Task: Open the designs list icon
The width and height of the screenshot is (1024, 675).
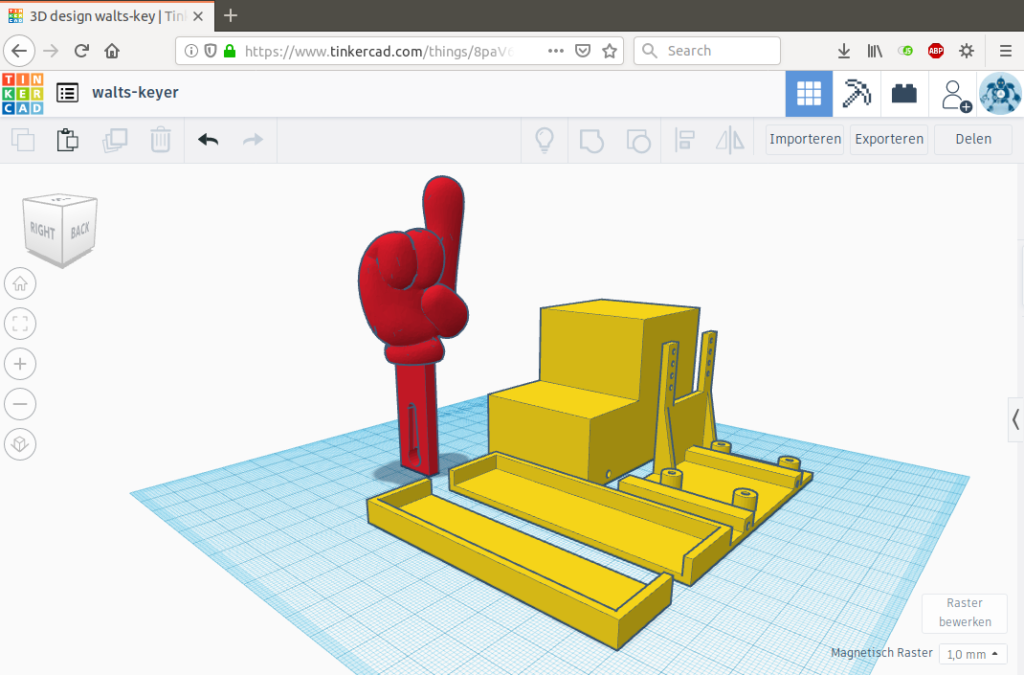Action: click(x=67, y=93)
